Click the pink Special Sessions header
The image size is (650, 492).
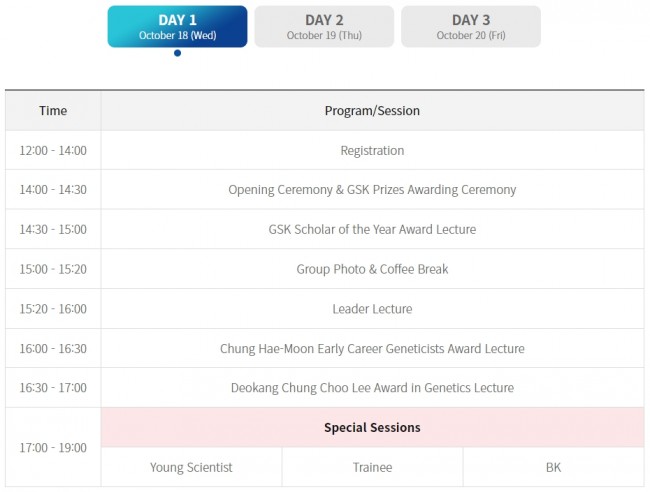(x=372, y=427)
